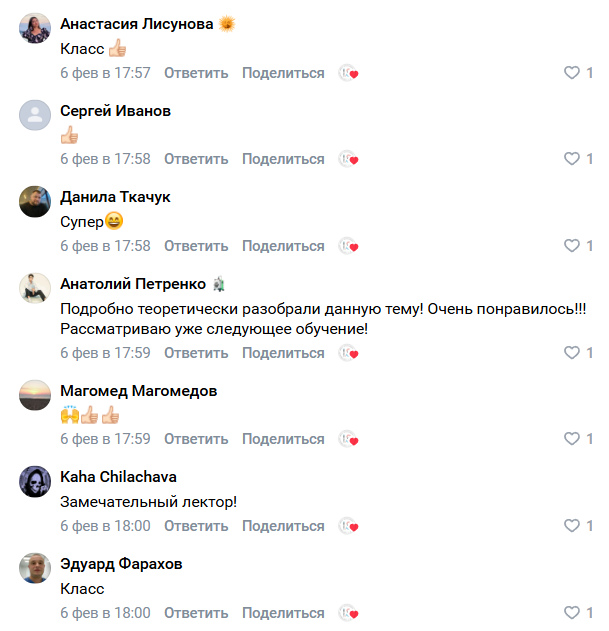Screen dimensions: 609x631
Task: Open Данила Ткачук's avatar picture
Action: (35, 201)
